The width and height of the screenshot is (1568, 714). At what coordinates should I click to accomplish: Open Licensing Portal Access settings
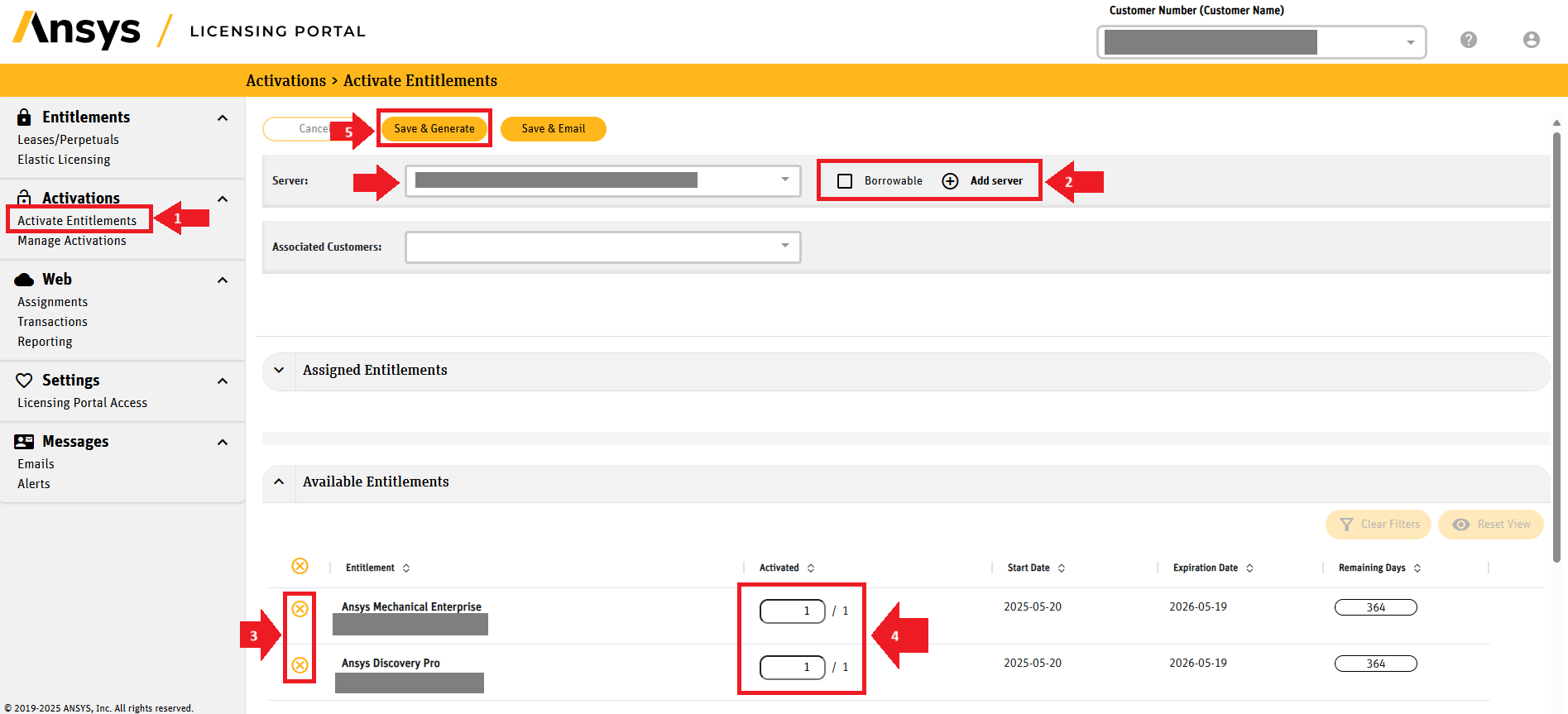point(82,403)
